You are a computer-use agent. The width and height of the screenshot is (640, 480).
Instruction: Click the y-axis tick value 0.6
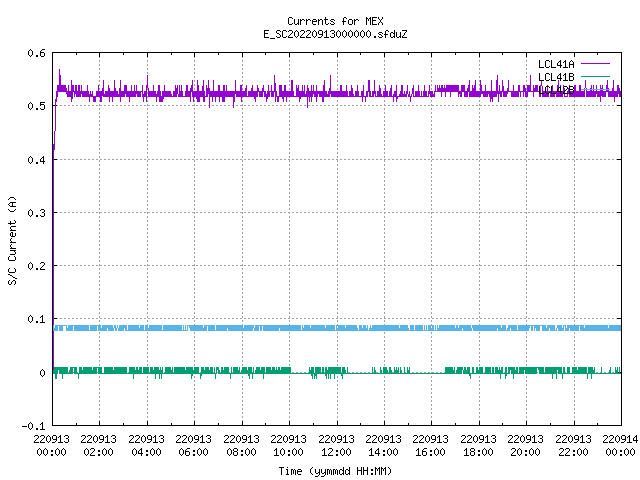[36, 53]
